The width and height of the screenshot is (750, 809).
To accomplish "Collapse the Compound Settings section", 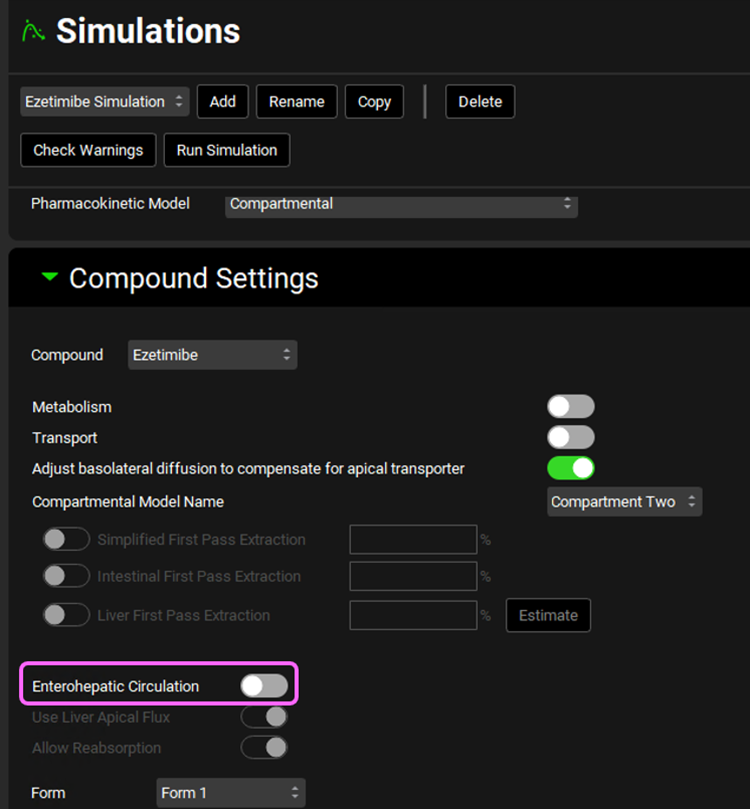I will [50, 278].
